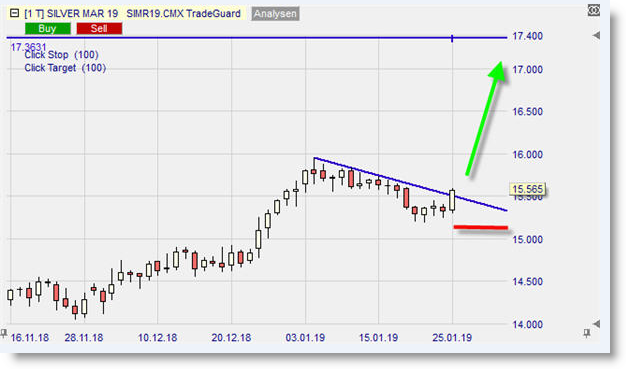Select the Click Target (100) label

point(65,68)
